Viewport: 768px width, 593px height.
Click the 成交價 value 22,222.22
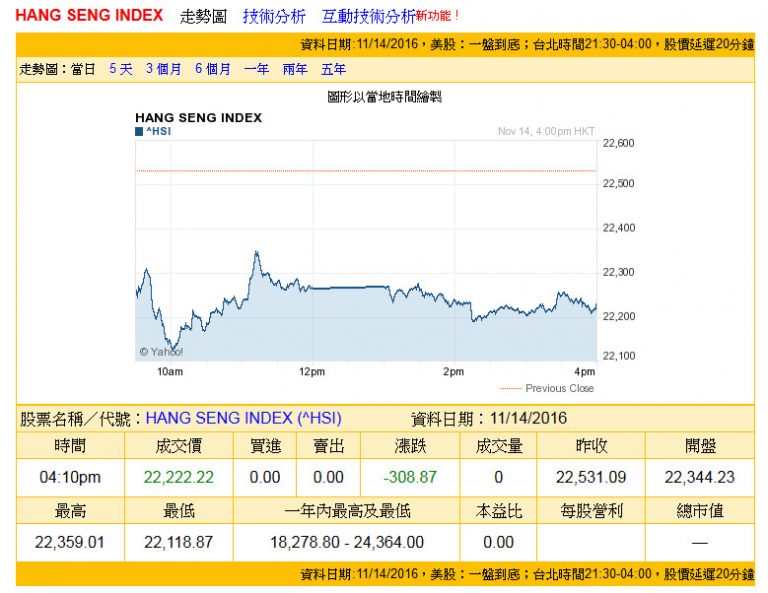[x=179, y=477]
